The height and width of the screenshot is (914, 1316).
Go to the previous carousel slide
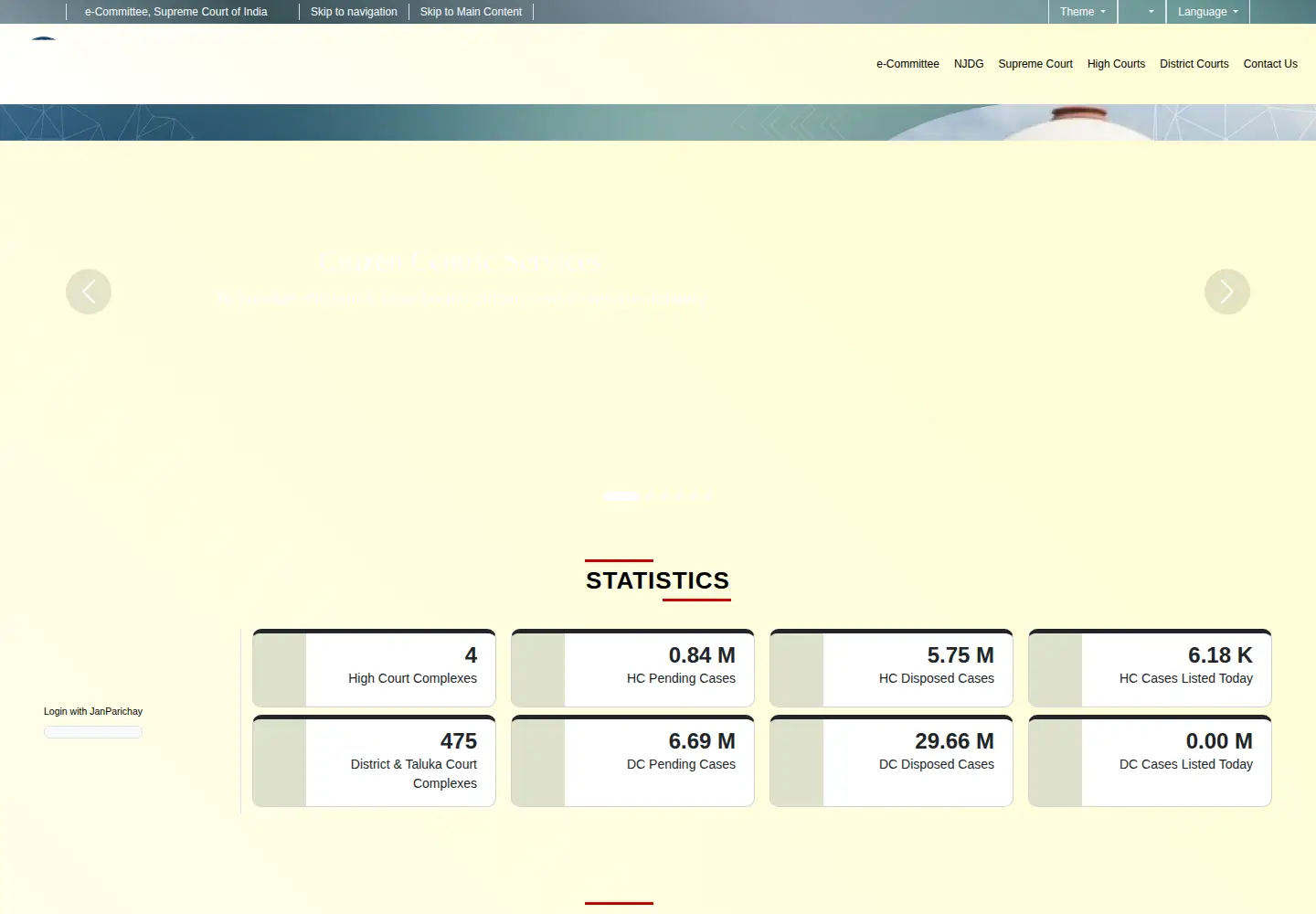[x=89, y=292]
